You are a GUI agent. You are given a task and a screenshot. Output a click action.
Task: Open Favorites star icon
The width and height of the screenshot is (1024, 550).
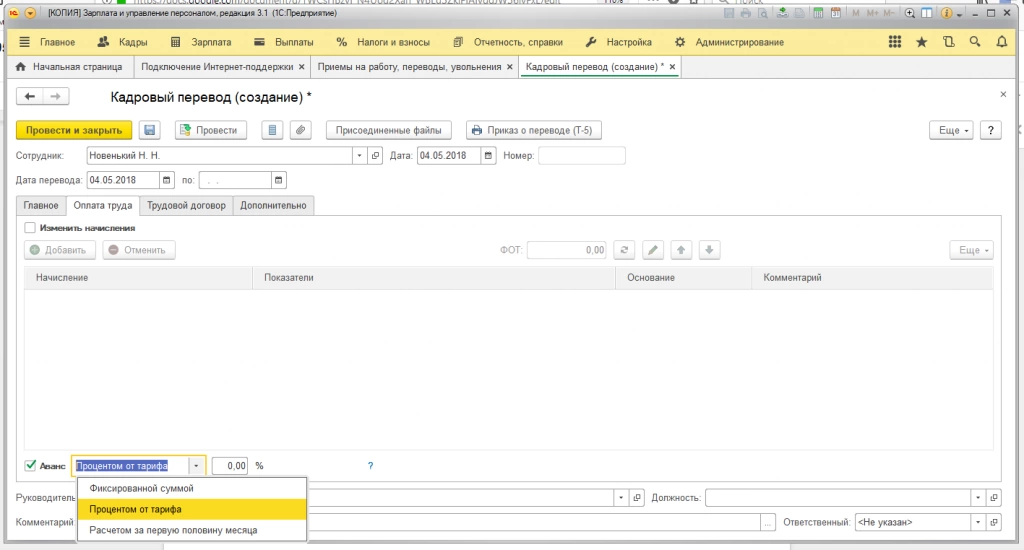click(921, 42)
